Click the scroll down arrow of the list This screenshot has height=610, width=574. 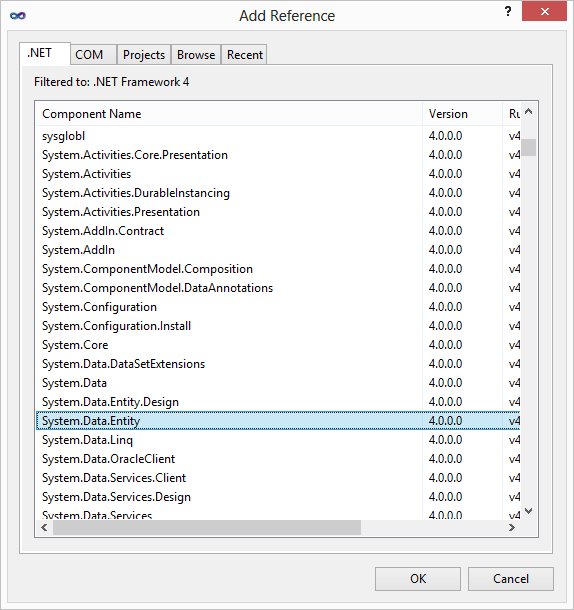[528, 510]
